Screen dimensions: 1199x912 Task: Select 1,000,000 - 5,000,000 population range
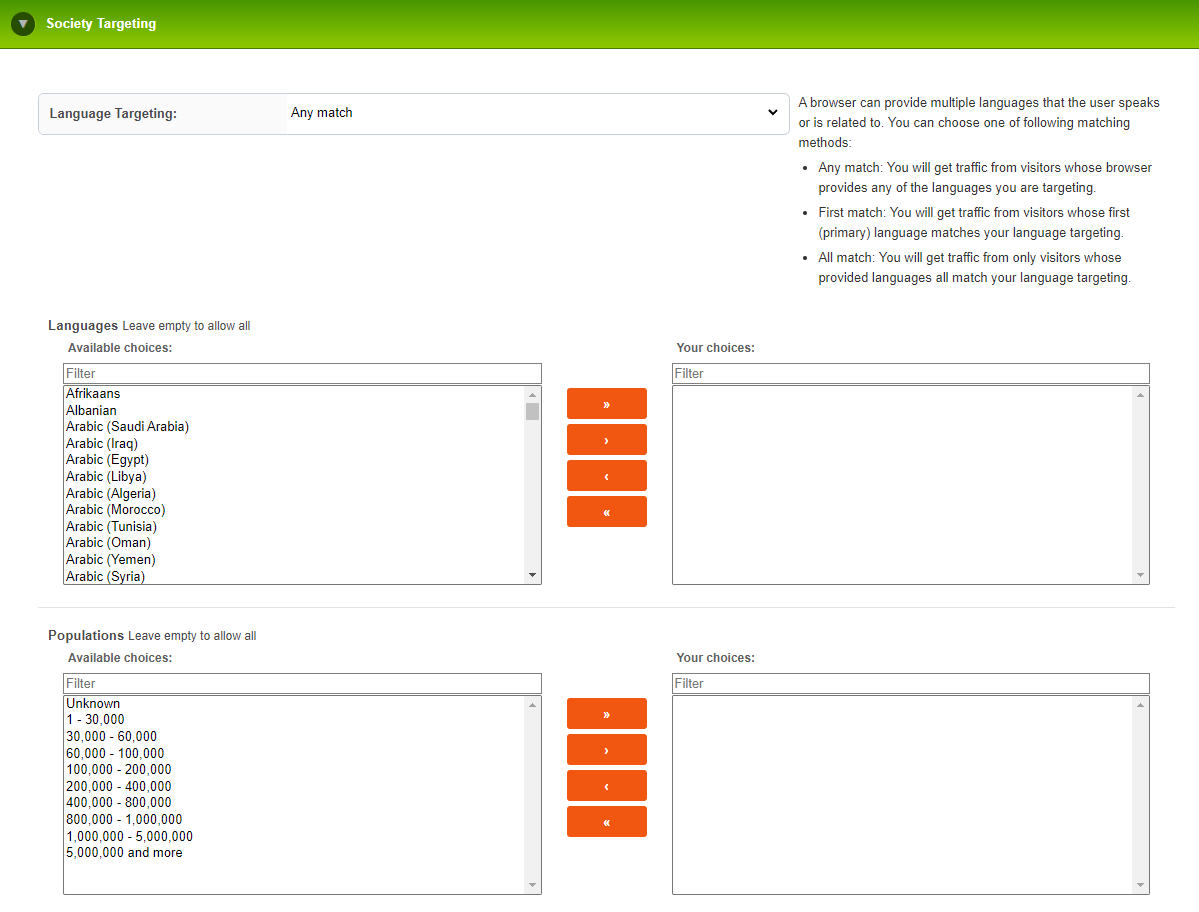(294, 836)
